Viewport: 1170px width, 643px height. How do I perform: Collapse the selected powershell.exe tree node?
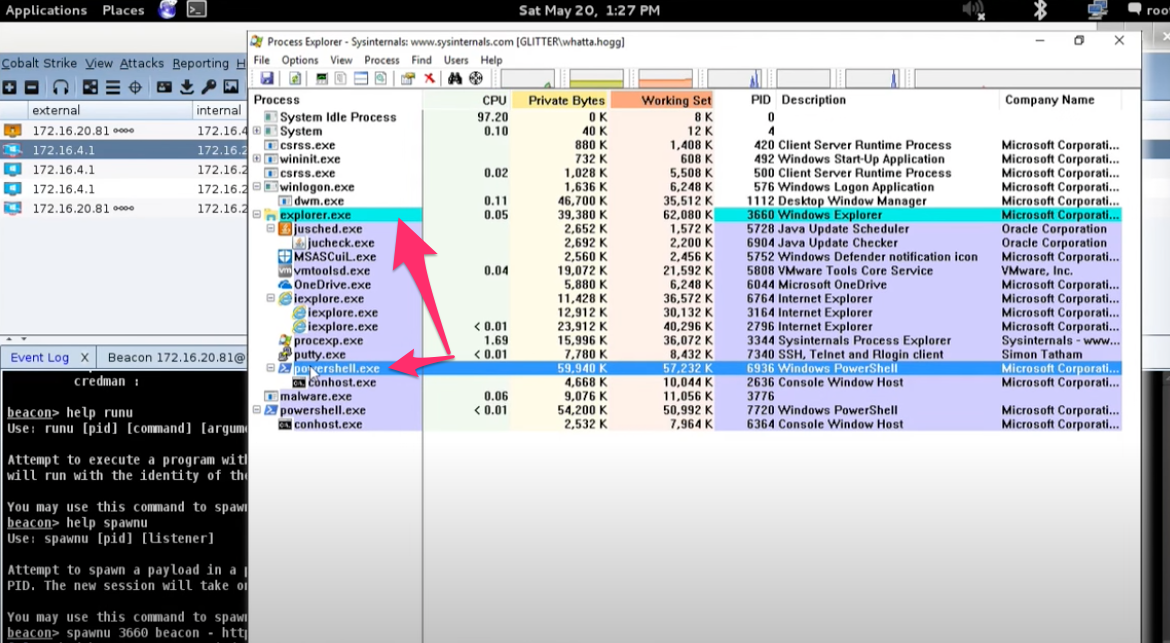pos(272,368)
